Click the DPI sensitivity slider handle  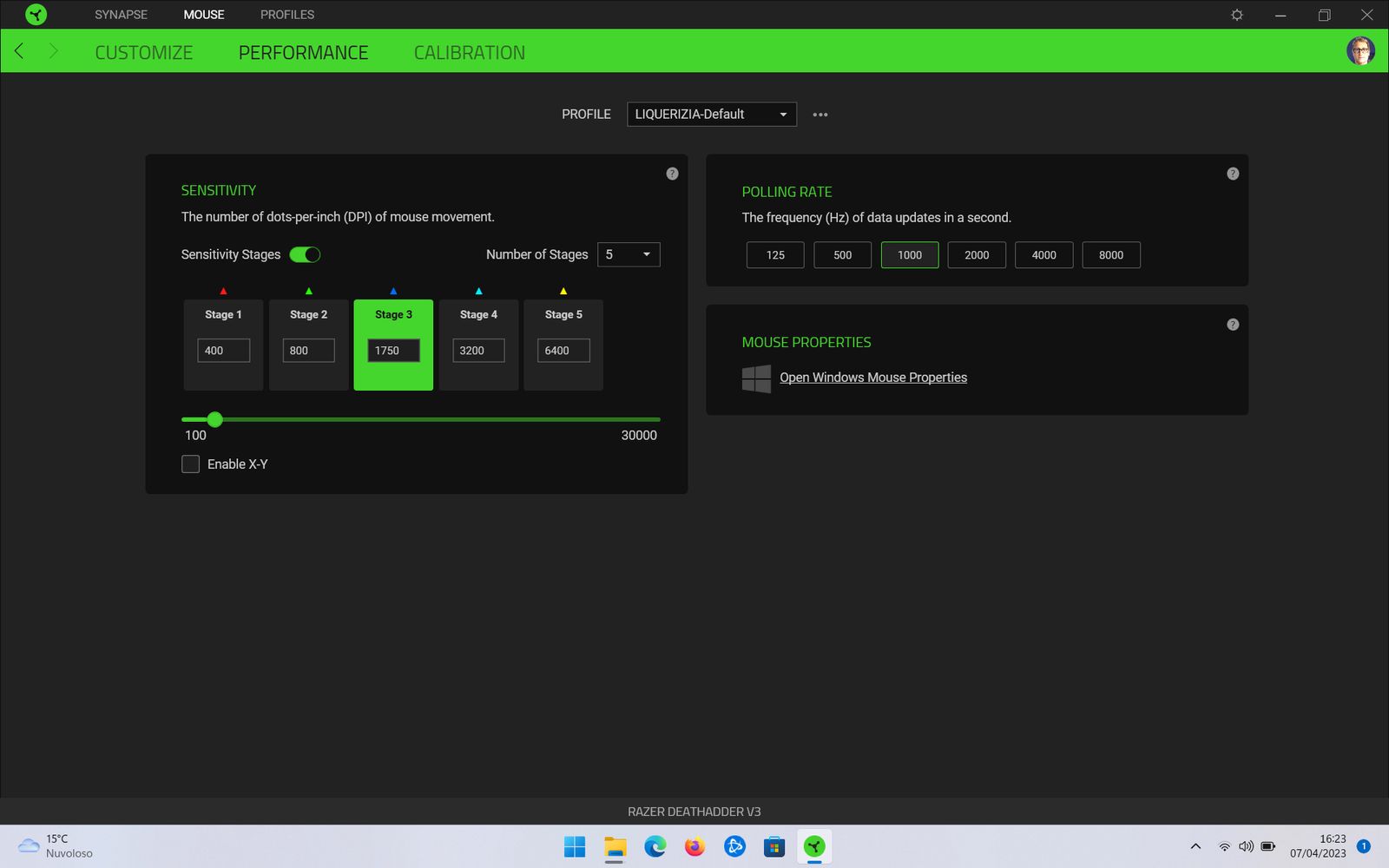click(215, 420)
